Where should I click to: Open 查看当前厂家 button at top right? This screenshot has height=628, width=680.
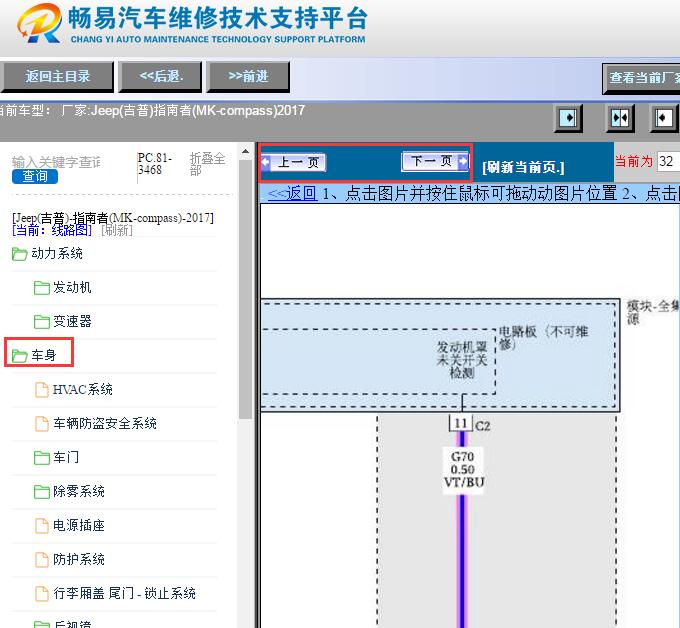pos(641,78)
